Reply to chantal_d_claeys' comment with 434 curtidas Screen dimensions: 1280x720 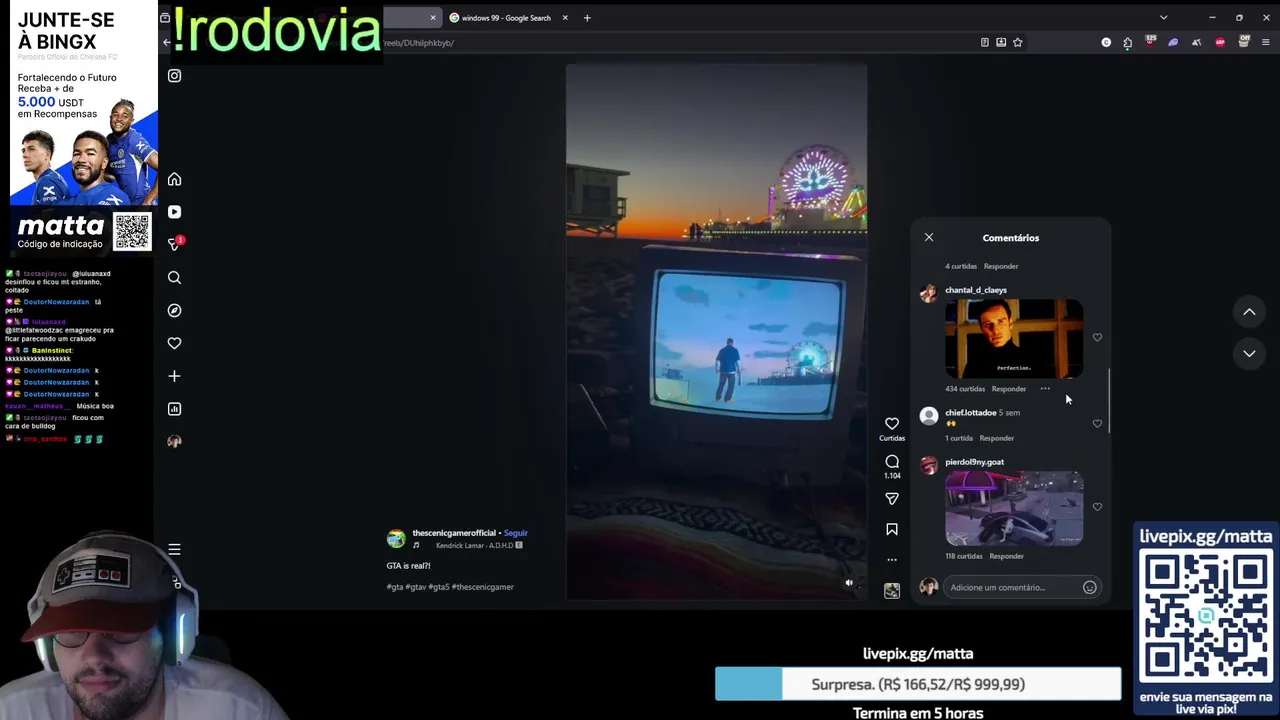tap(1008, 388)
